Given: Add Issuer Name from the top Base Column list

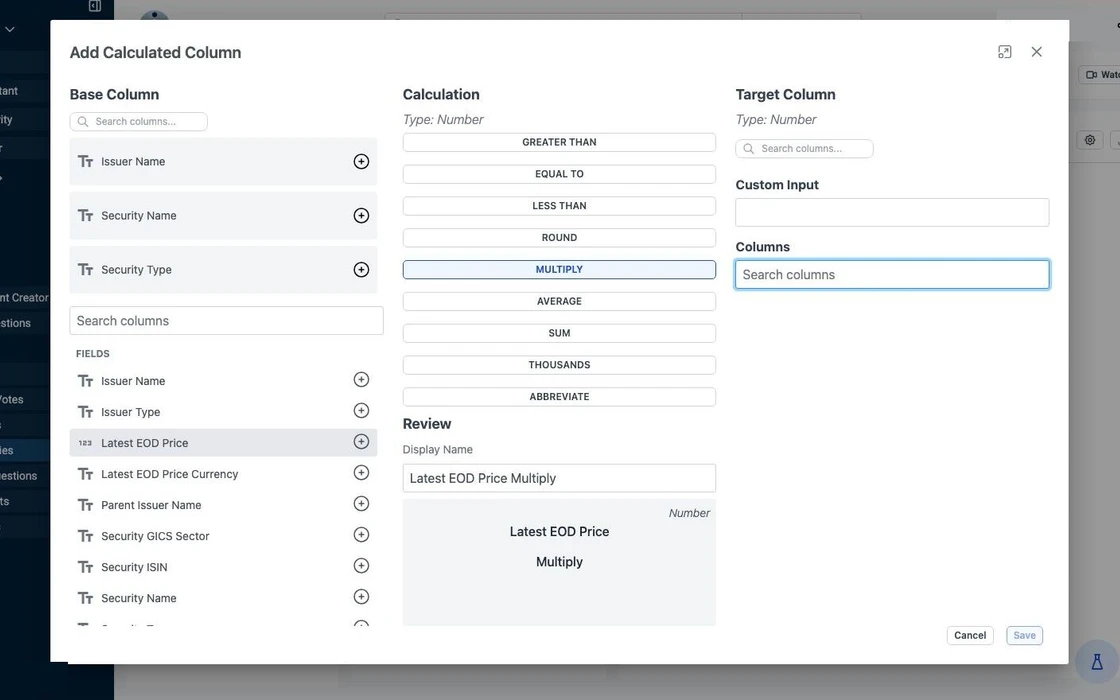Looking at the screenshot, I should (x=361, y=161).
